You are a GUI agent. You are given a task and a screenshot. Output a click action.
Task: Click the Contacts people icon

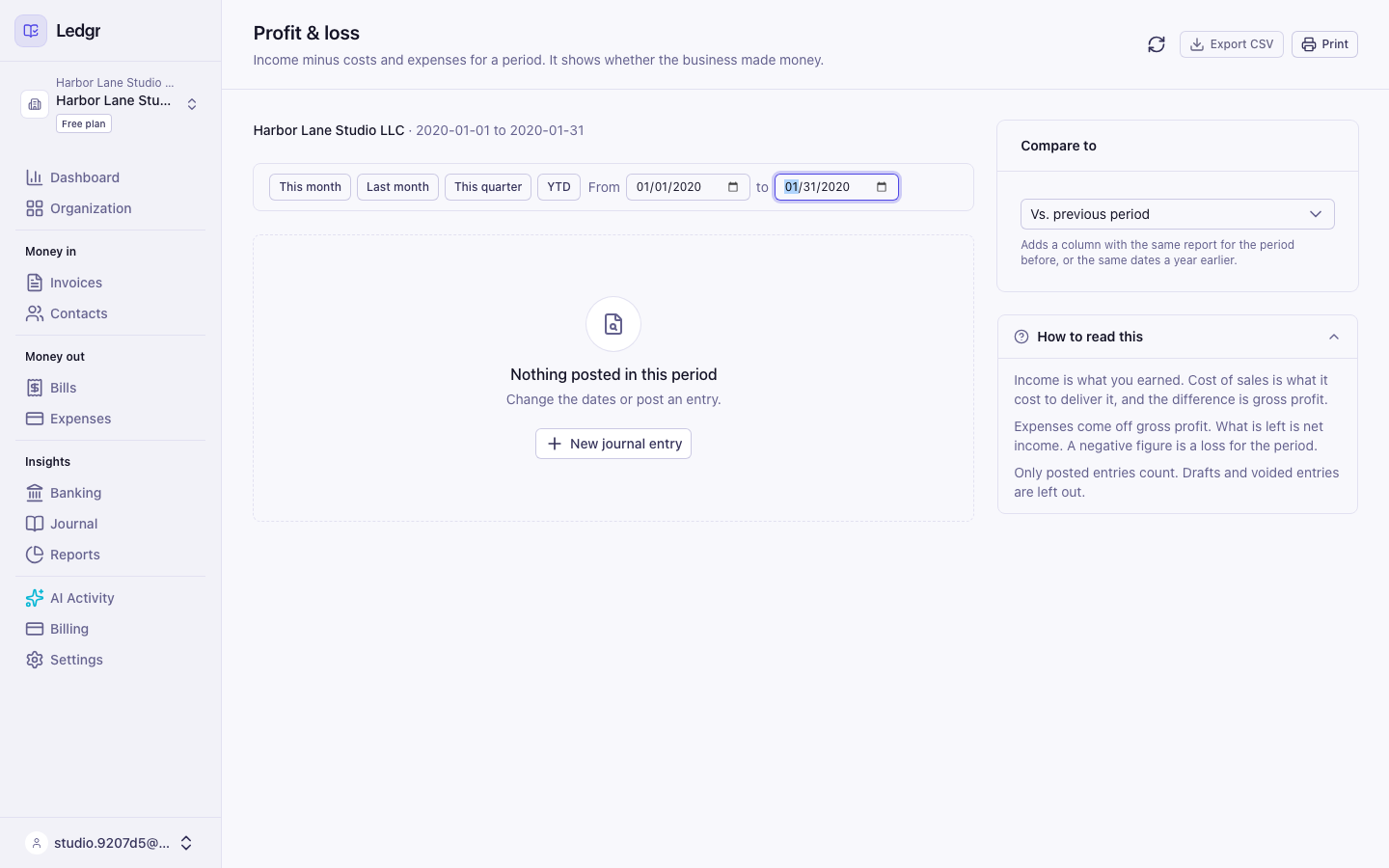coord(35,313)
